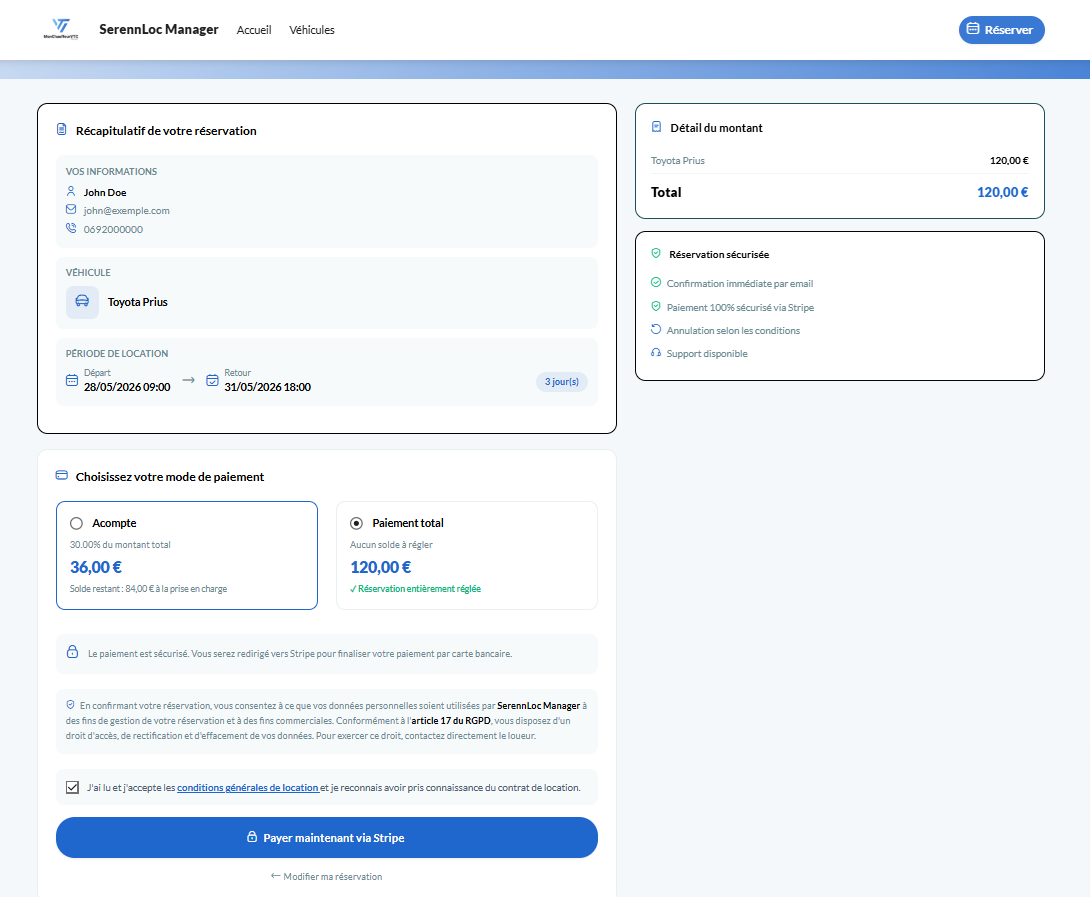The width and height of the screenshot is (1090, 897).
Task: Click the 'Paiement 100% sécurisé via Stripe' text
Action: click(x=740, y=307)
